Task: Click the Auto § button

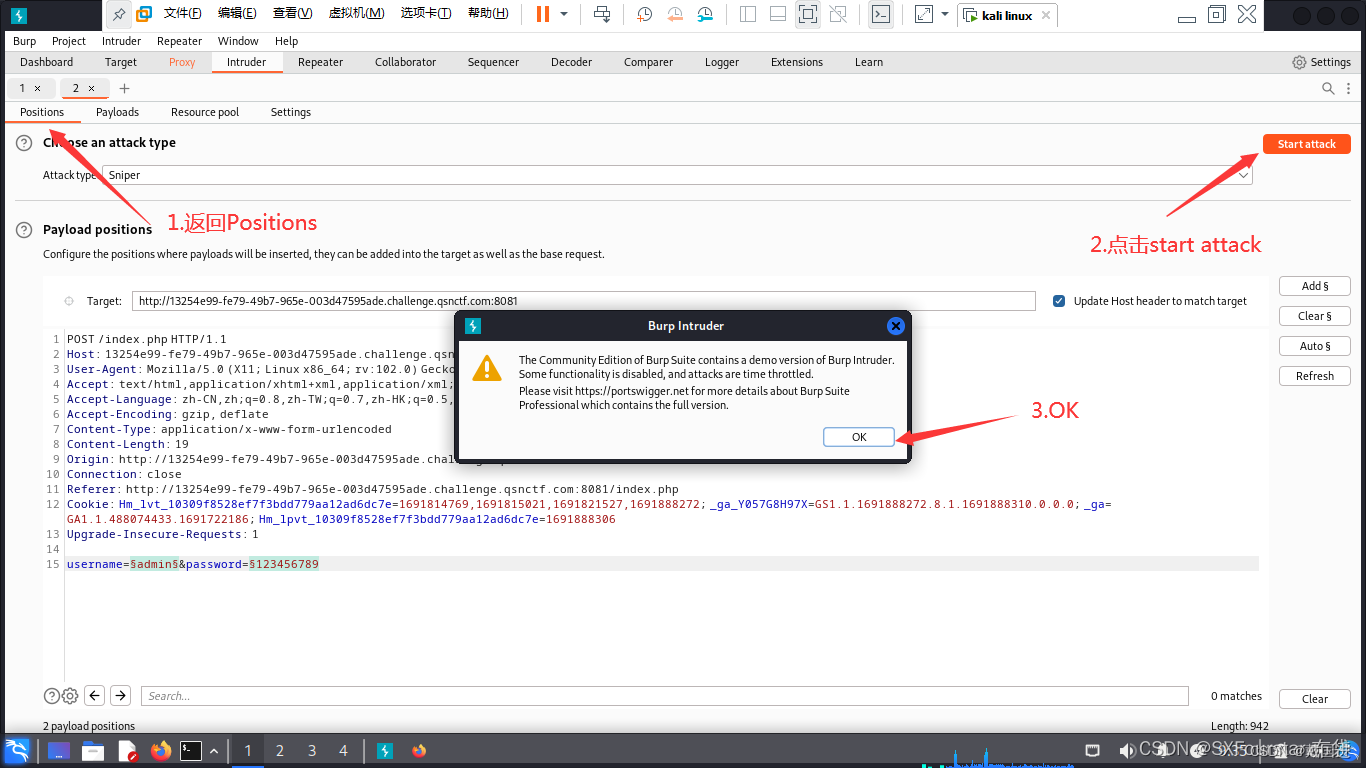Action: 1315,346
